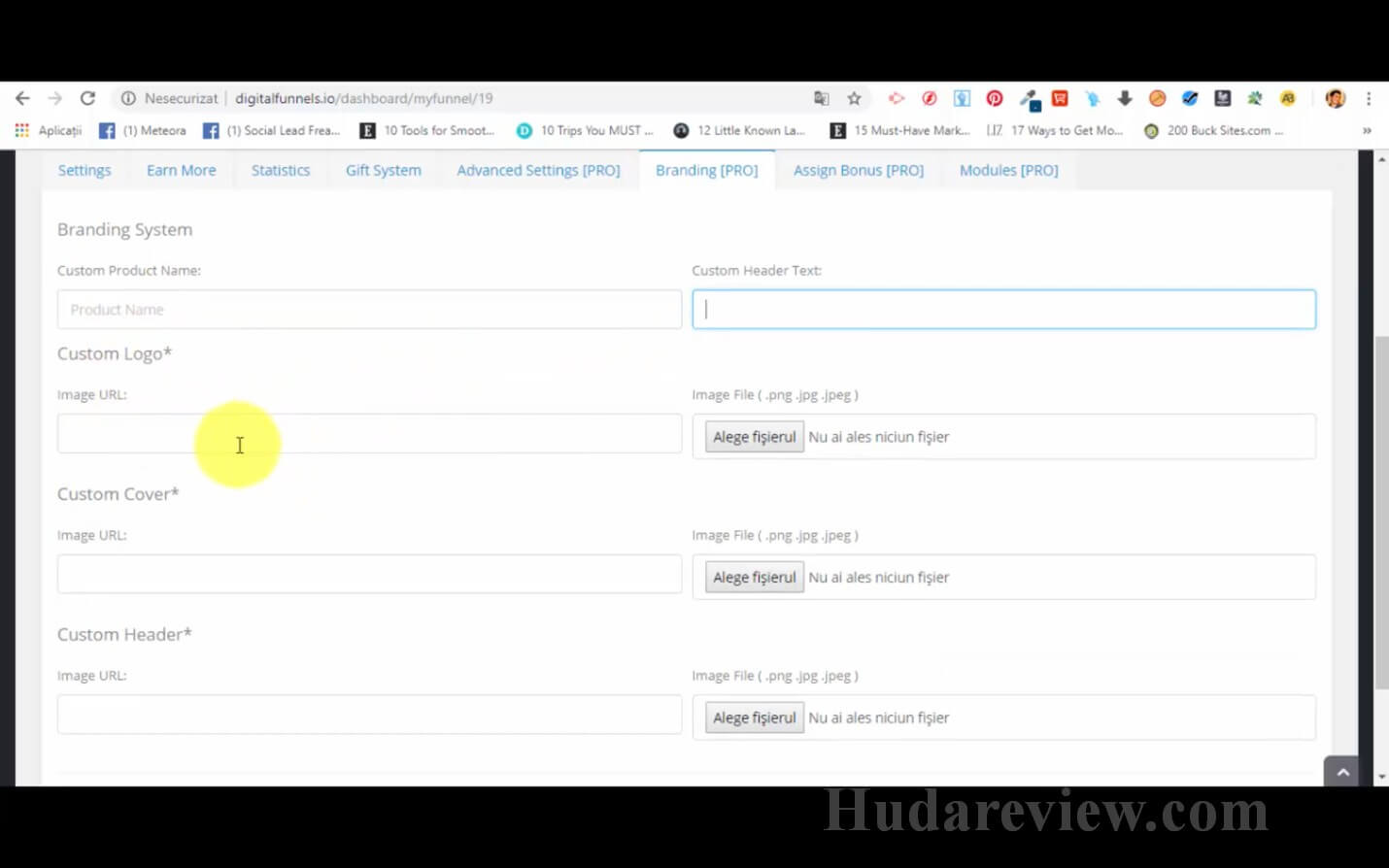This screenshot has height=868, width=1389.
Task: Open the 15 Must-Have Mark... bookmark
Action: [x=900, y=130]
